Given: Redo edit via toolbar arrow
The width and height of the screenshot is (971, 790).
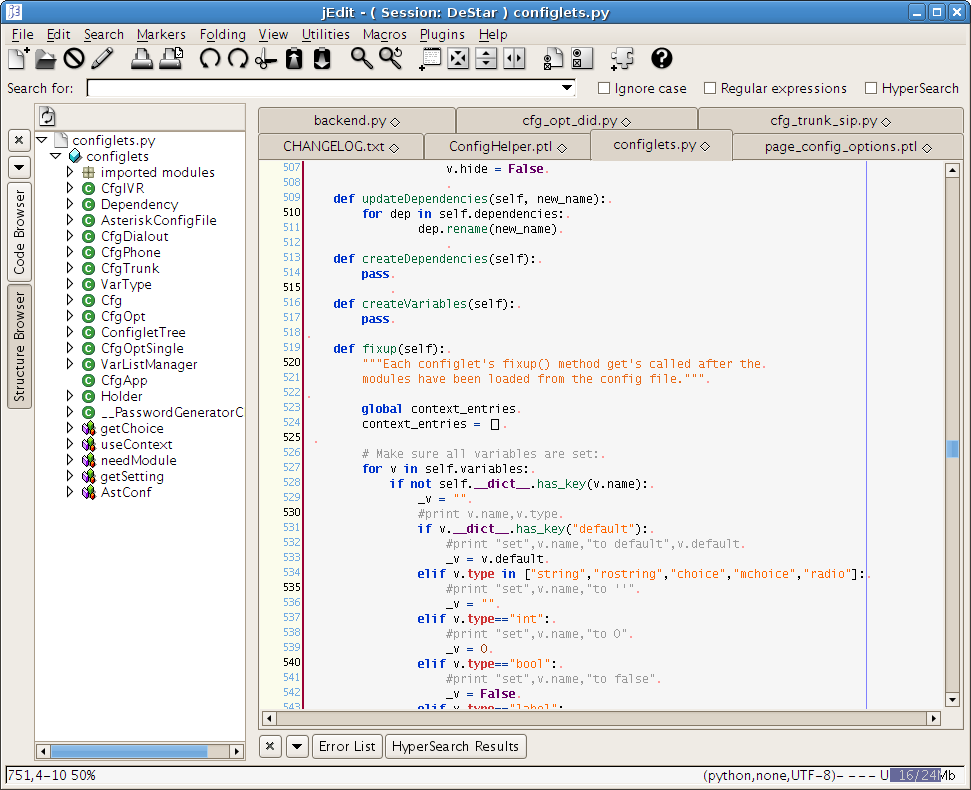Looking at the screenshot, I should (x=238, y=59).
